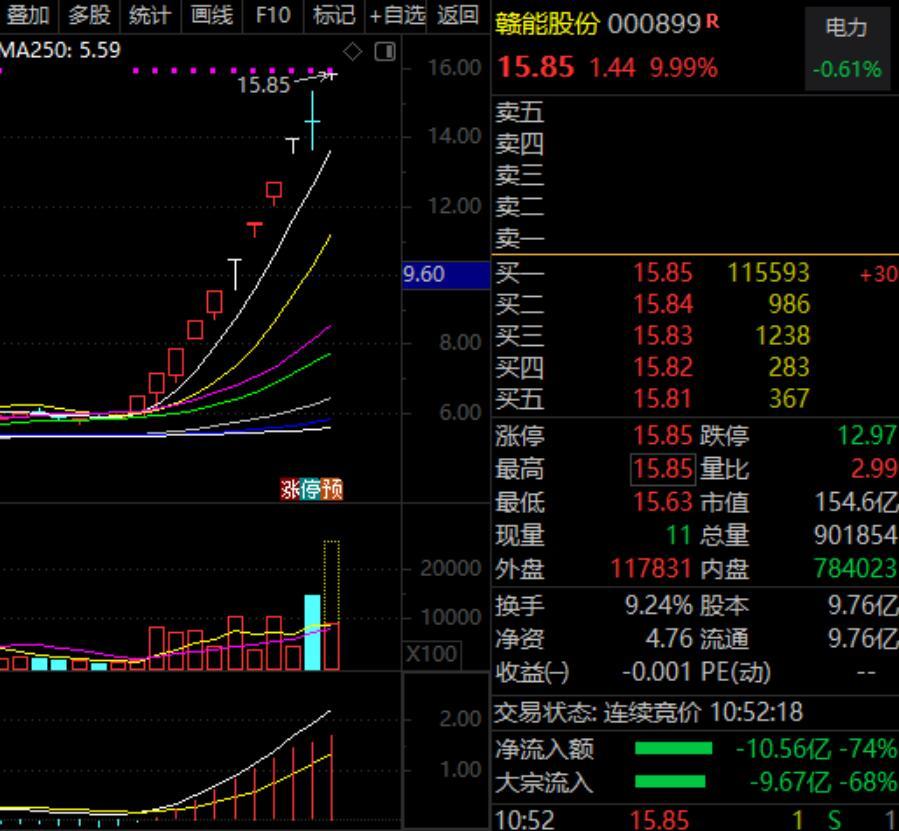Click the 量比 value 2.99
The width and height of the screenshot is (899, 831).
tap(873, 469)
